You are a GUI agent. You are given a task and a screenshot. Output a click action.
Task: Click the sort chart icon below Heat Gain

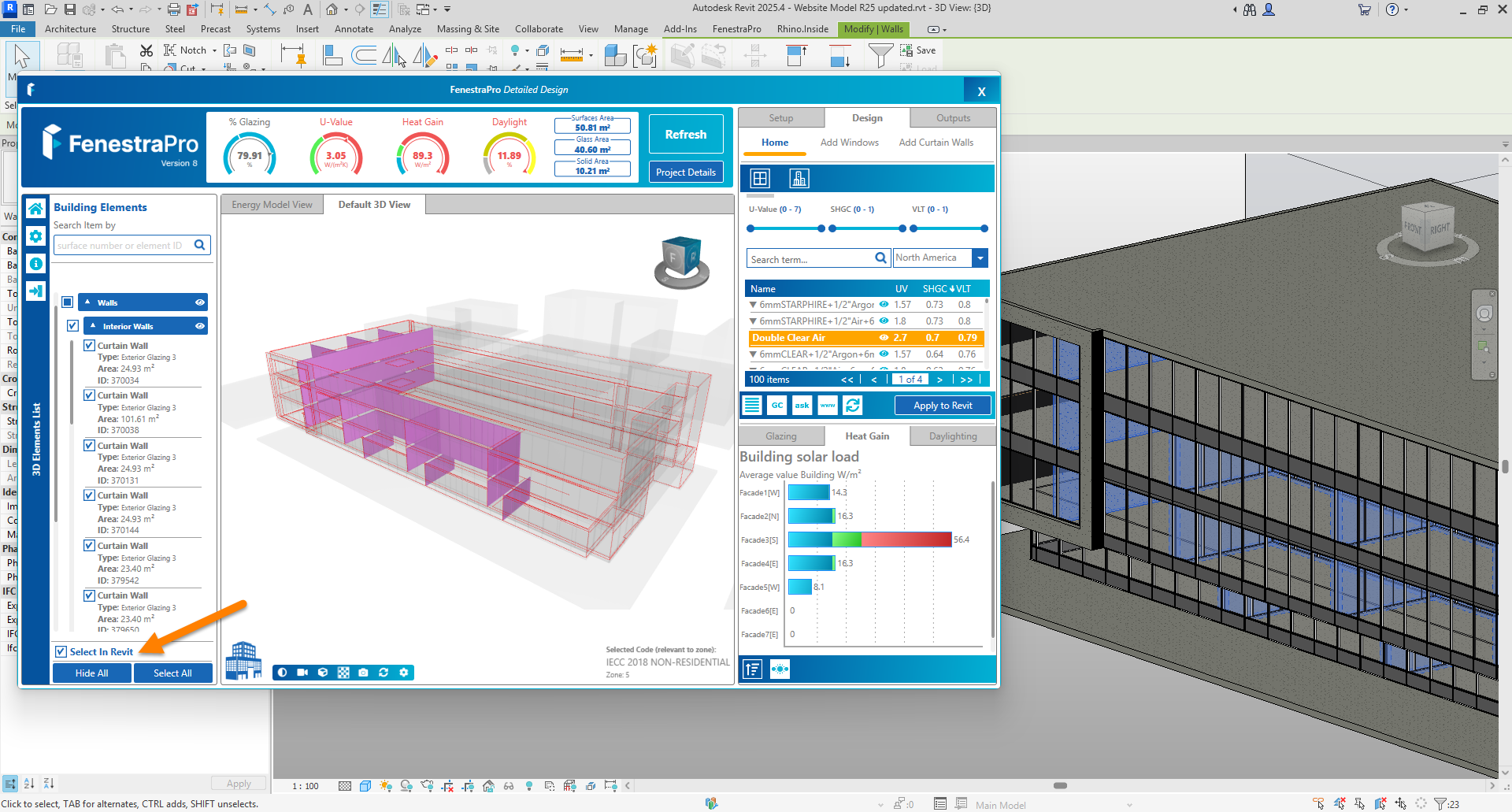click(753, 669)
